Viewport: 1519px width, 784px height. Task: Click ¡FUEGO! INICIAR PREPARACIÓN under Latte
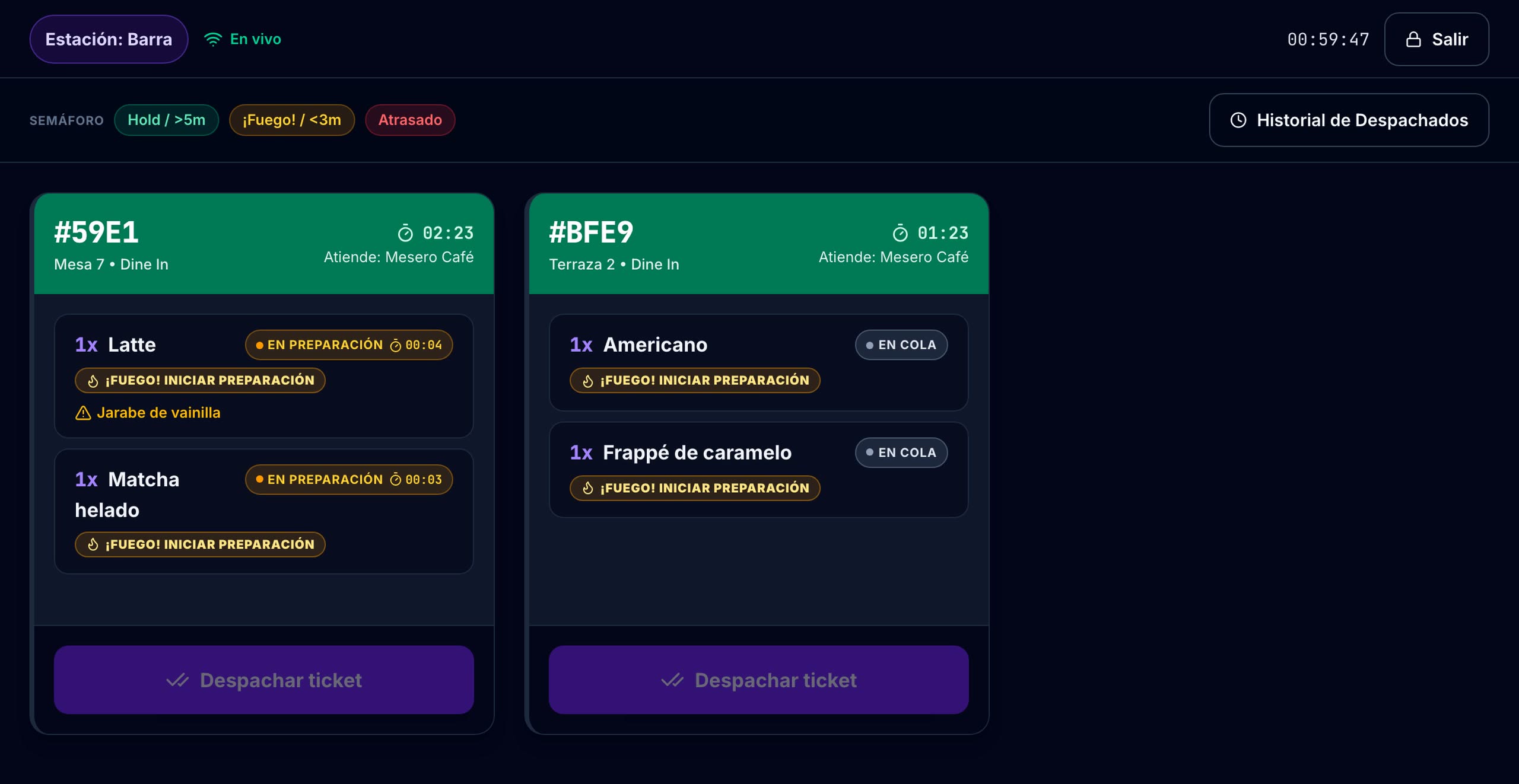(x=200, y=381)
